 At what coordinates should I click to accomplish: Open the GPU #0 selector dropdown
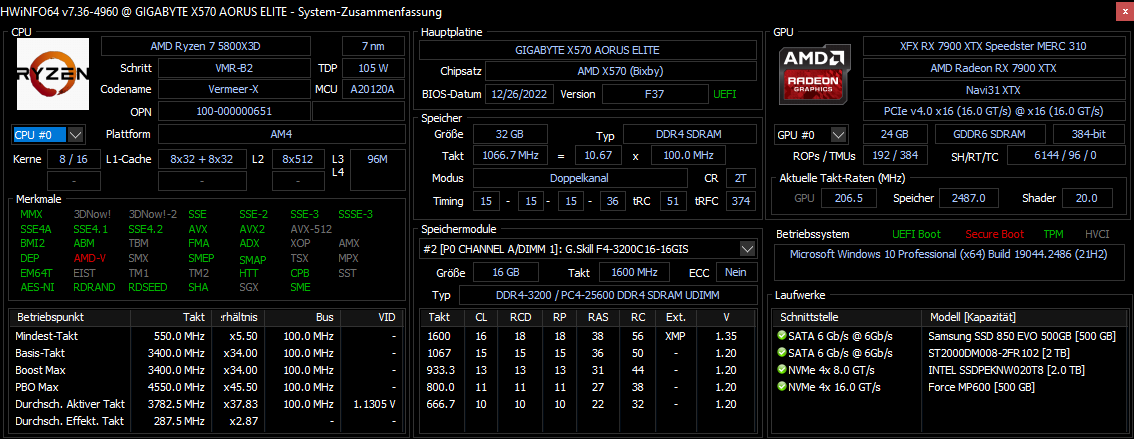[x=838, y=135]
